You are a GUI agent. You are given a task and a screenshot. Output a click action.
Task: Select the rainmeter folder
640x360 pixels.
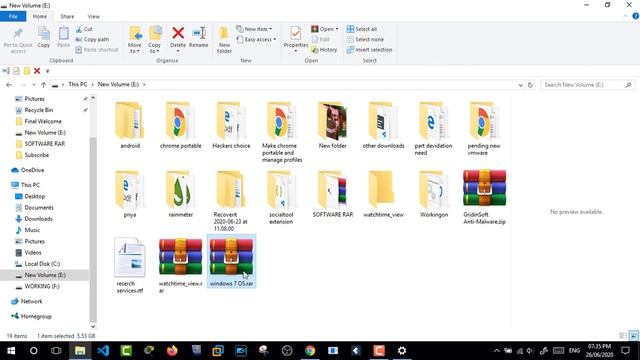180,194
